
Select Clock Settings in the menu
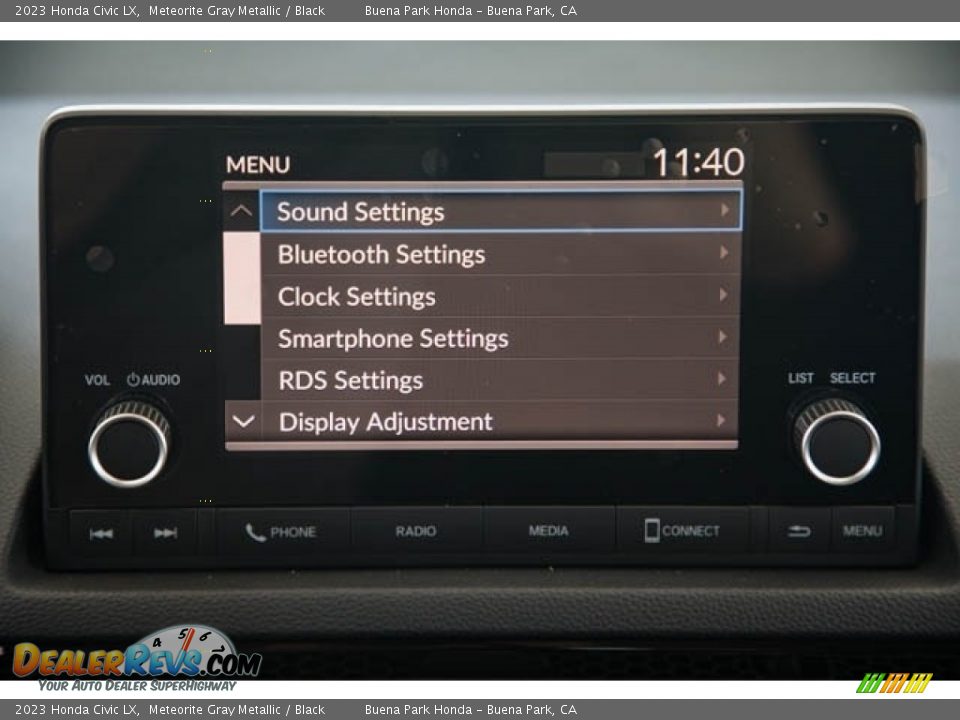(x=501, y=296)
